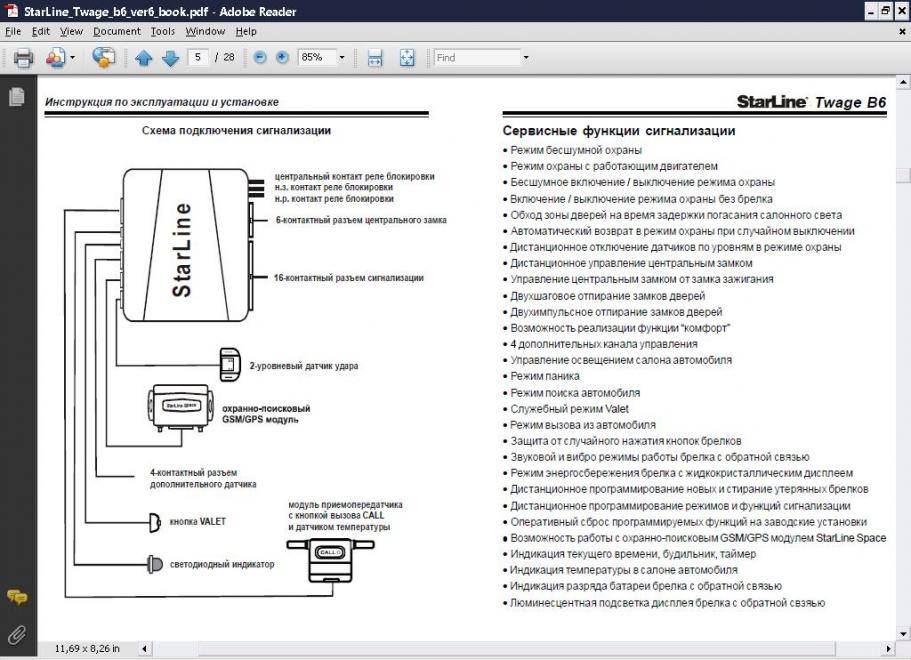Select the Fit Width page icon
Image resolution: width=911 pixels, height=660 pixels.
tap(375, 58)
